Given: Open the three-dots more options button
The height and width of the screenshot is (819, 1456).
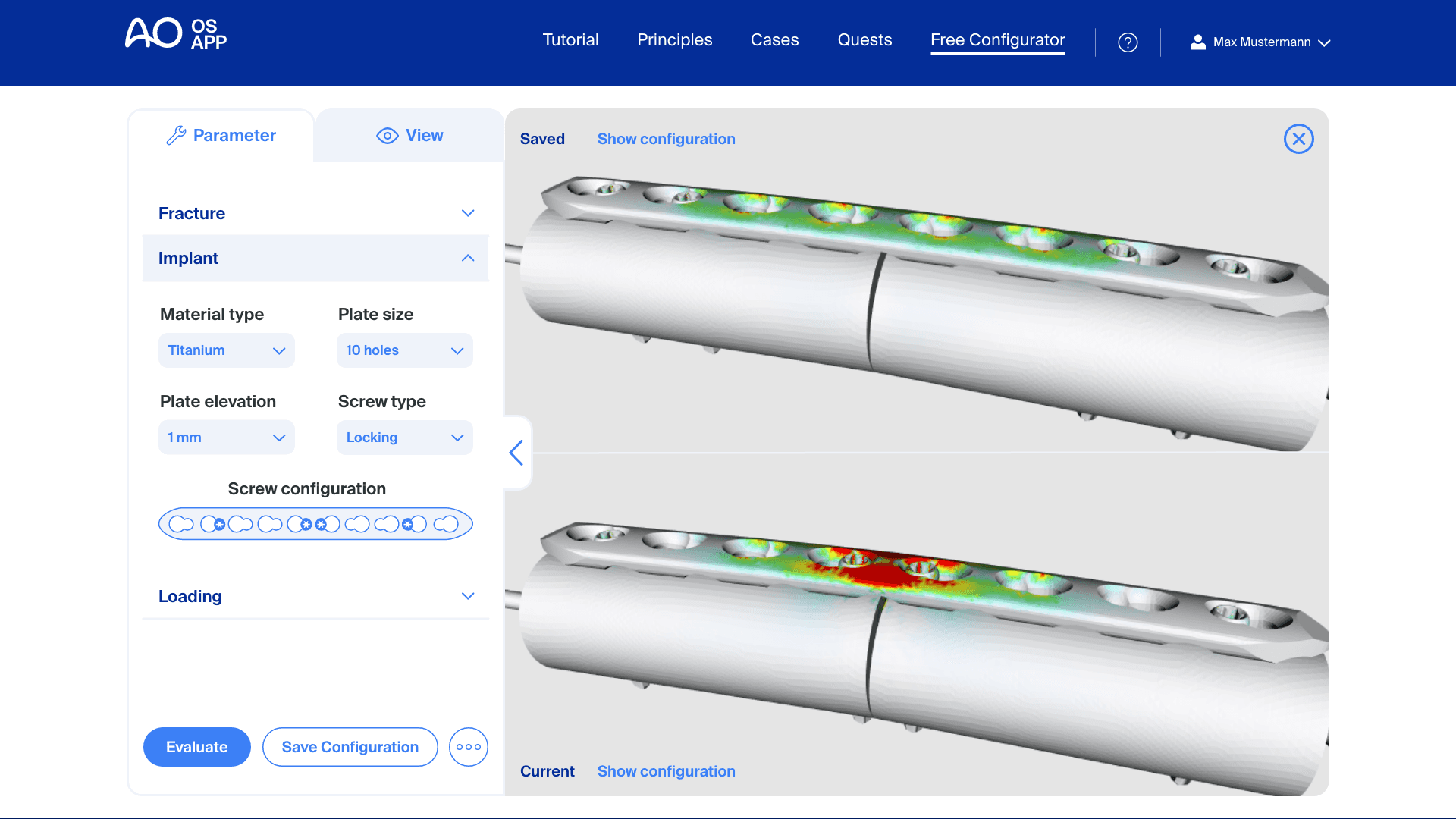Looking at the screenshot, I should tap(468, 747).
